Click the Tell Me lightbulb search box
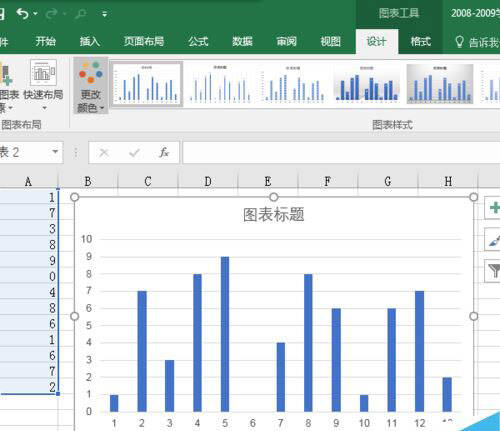Screen dimensions: 500x431 477,42
